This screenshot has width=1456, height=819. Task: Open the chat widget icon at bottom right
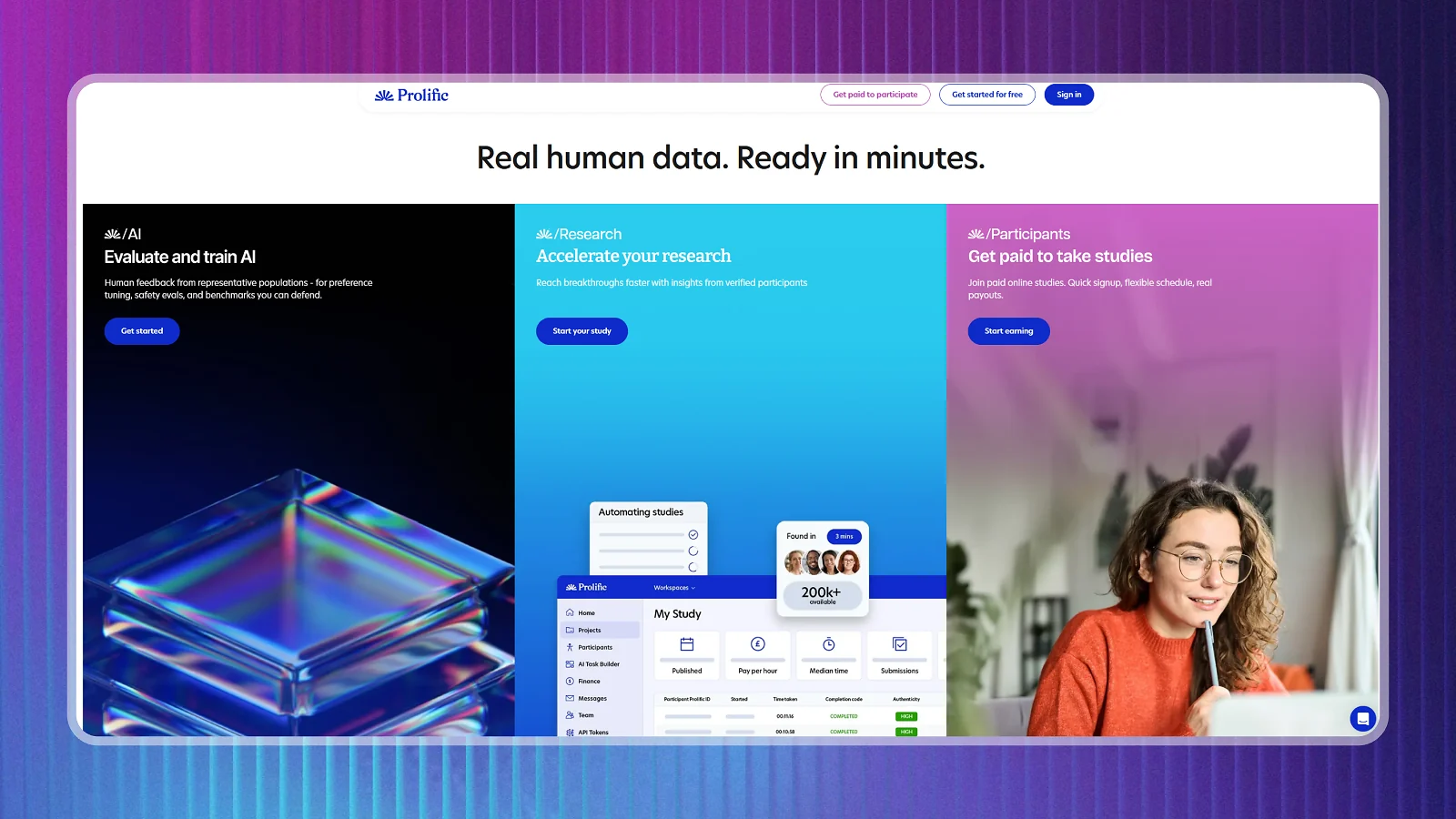click(x=1362, y=719)
